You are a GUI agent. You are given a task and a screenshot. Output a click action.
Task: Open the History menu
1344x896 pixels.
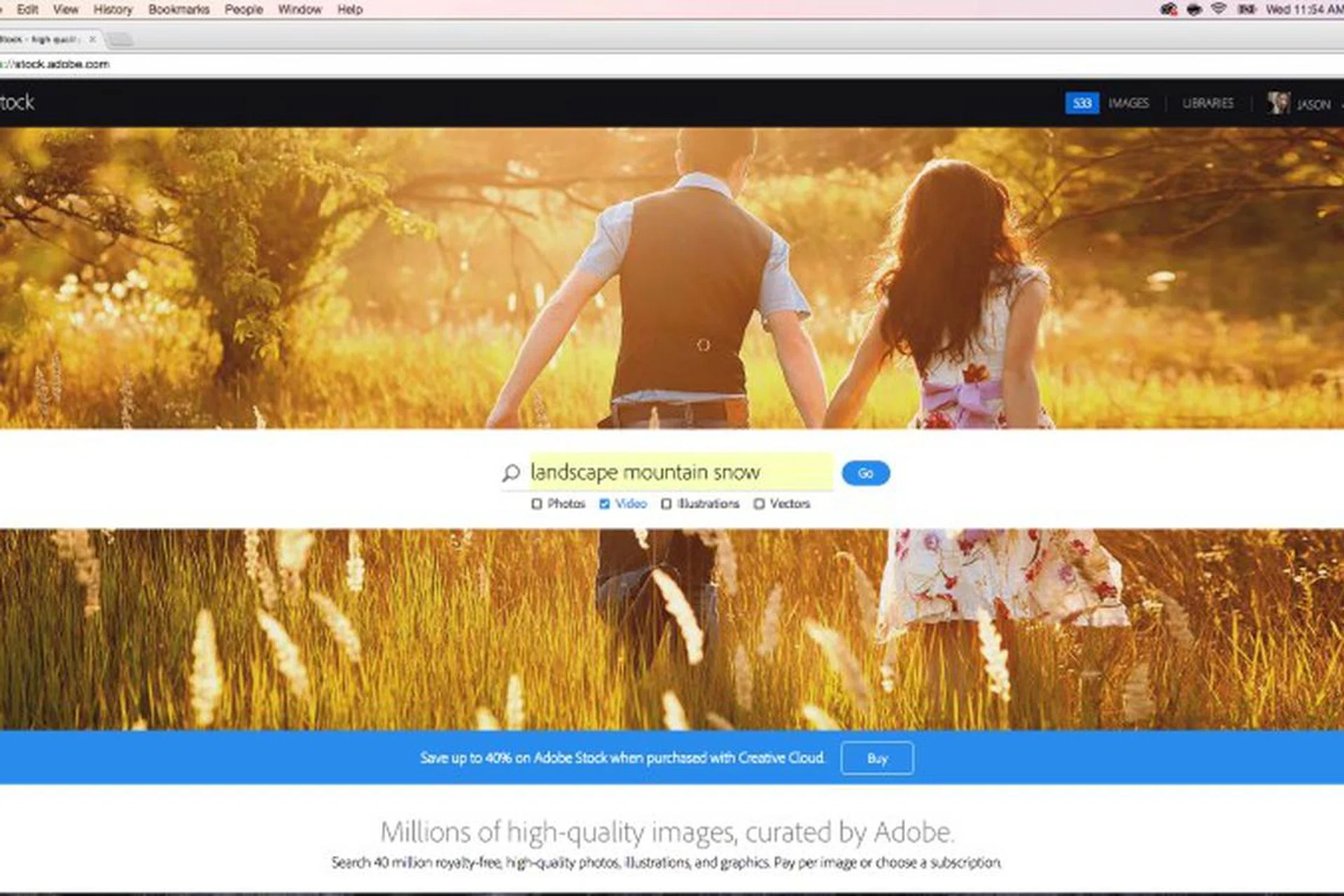point(113,9)
